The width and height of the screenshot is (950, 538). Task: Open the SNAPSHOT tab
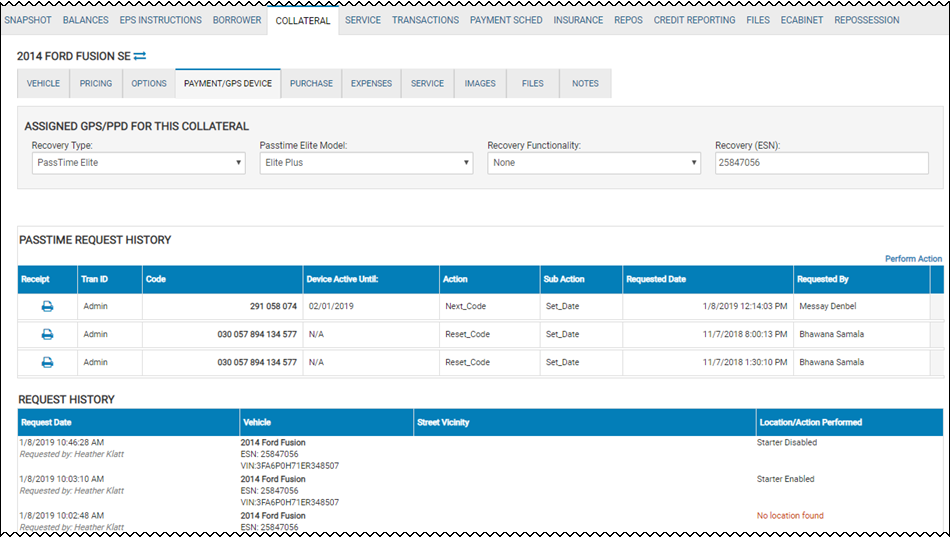pyautogui.click(x=28, y=20)
